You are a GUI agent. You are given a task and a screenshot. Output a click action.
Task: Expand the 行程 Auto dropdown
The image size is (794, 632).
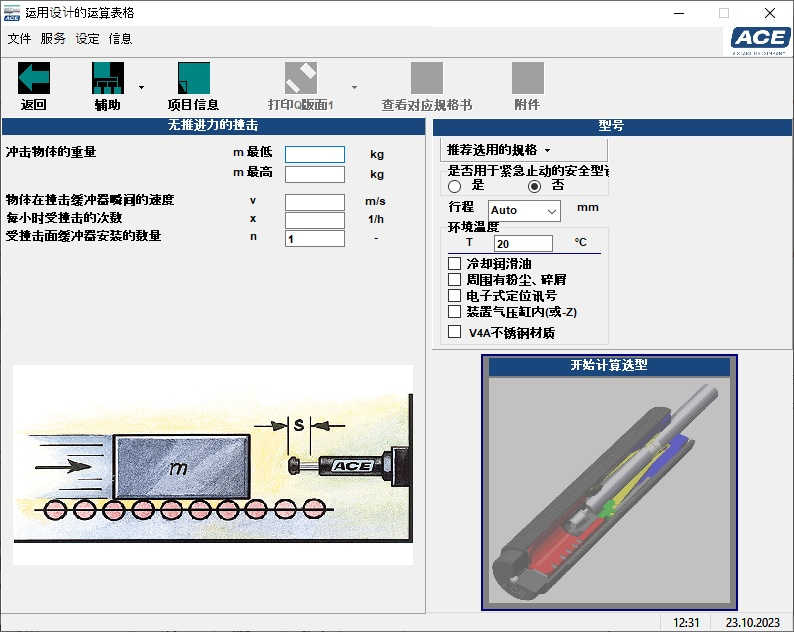tap(551, 210)
